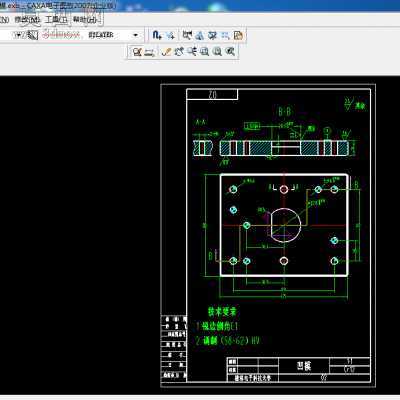Select the 凹模 title block name cell
This screenshot has width=400, height=400.
(304, 366)
